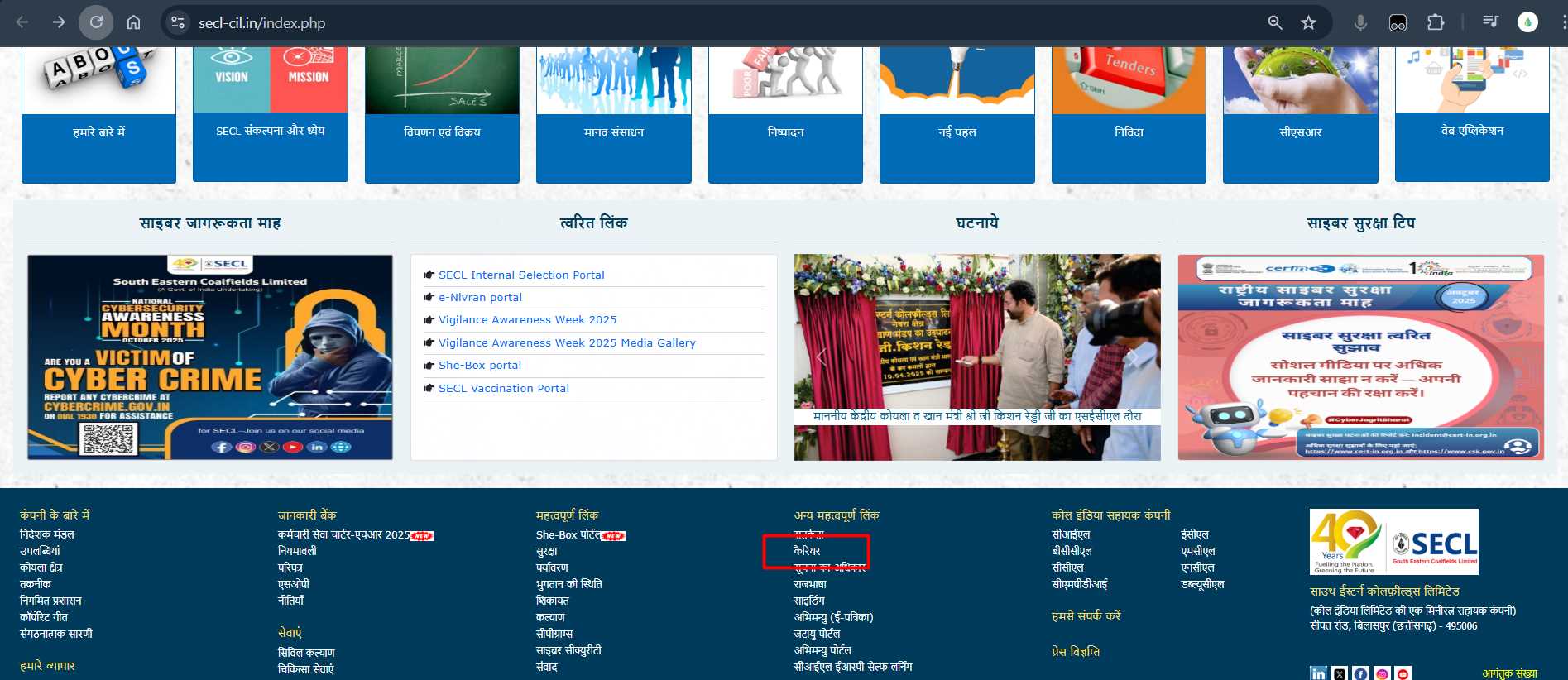Open the Instagram footer icon
Viewport: 1568px width, 680px height.
pos(1382,673)
